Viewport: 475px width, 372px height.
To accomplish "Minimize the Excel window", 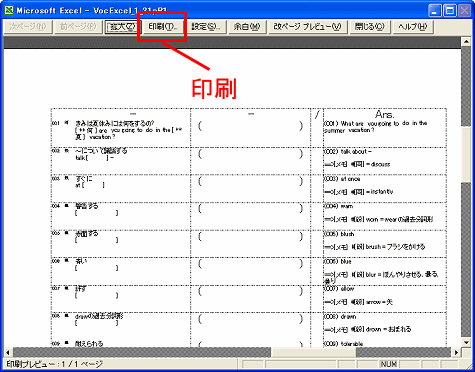I will click(435, 11).
